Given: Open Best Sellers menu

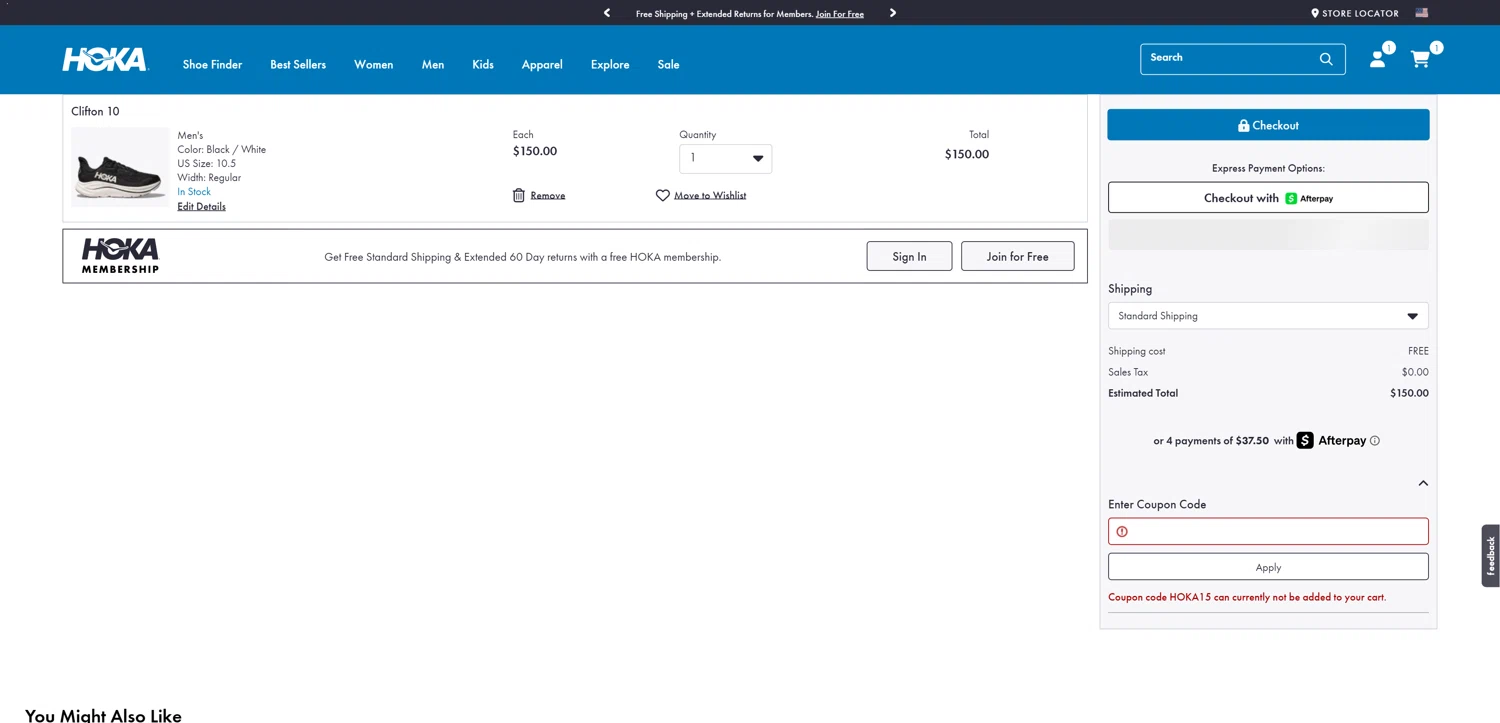Looking at the screenshot, I should [298, 64].
